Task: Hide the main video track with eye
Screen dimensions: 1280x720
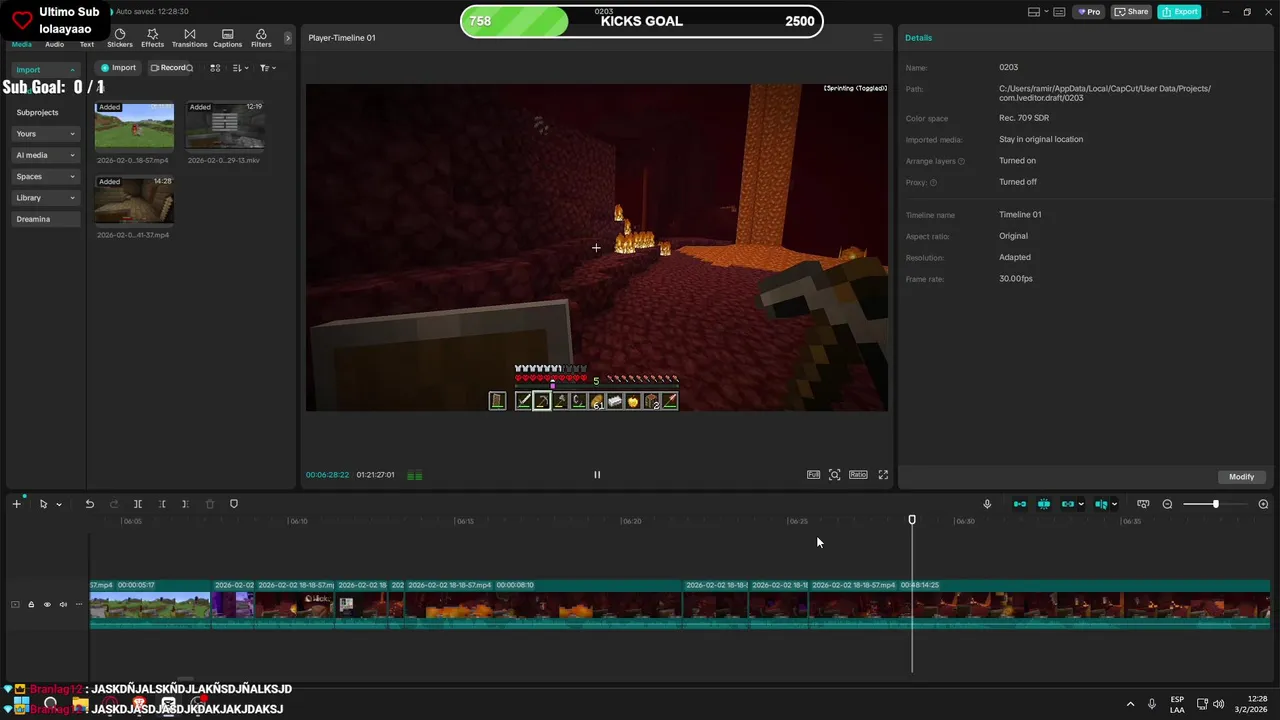Action: click(47, 604)
